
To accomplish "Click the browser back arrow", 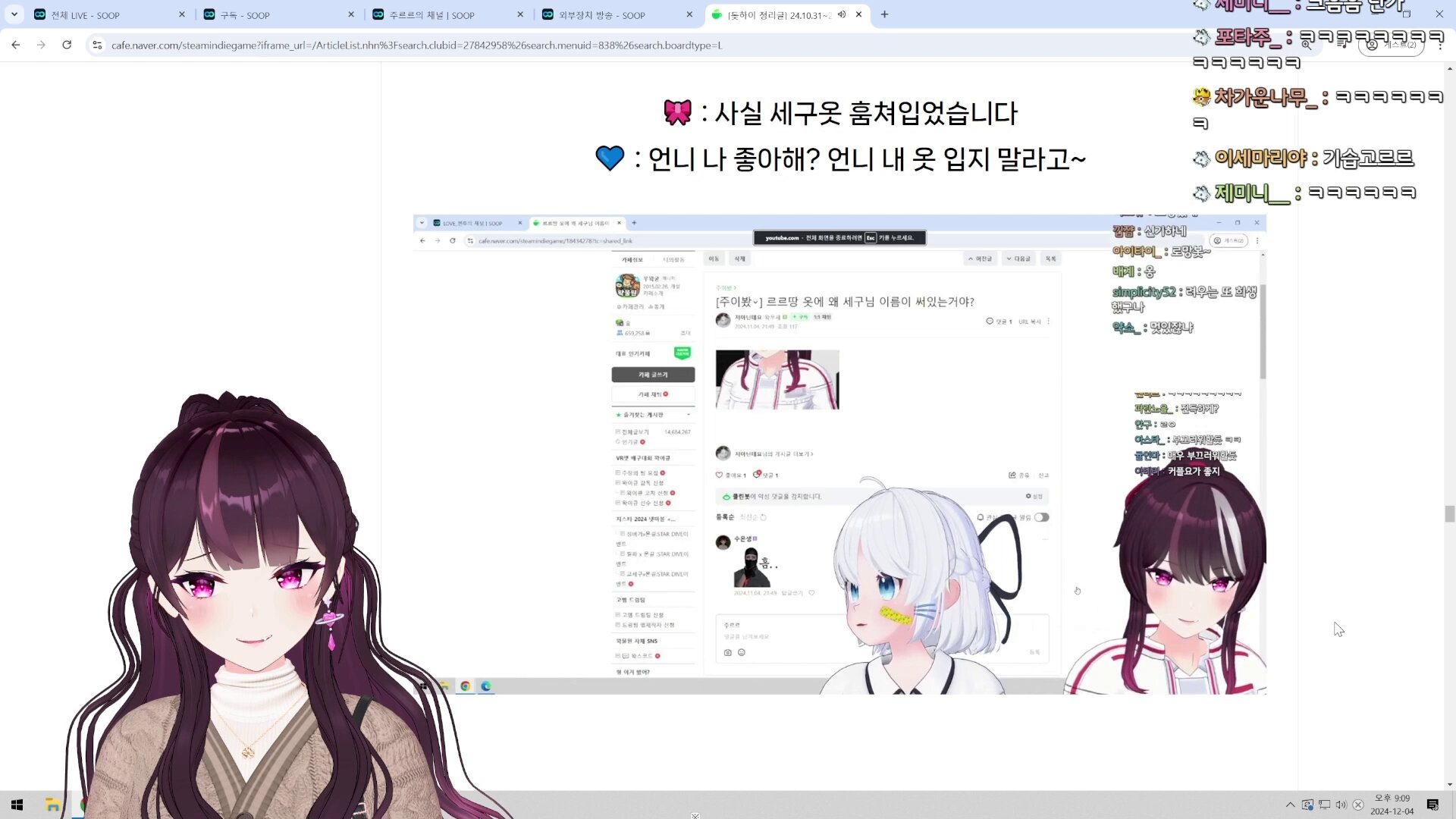I will (16, 45).
